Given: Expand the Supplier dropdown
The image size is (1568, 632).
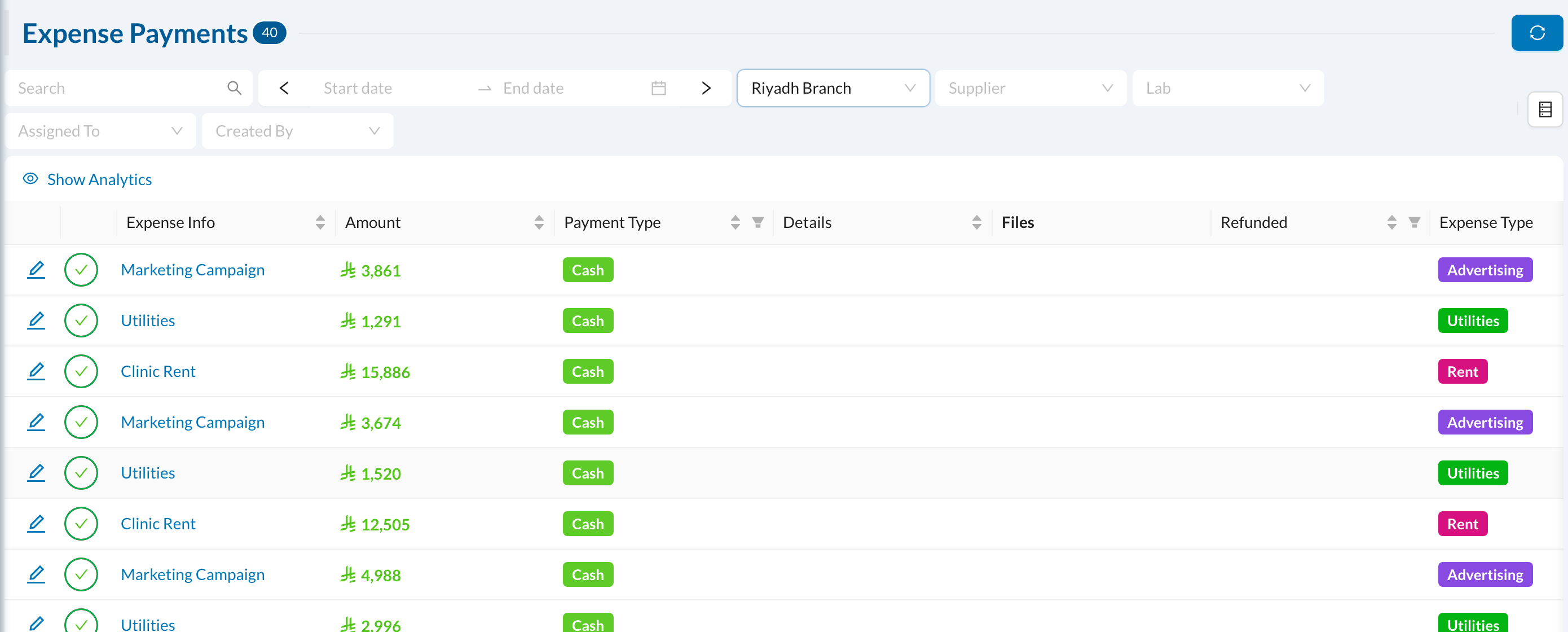Looking at the screenshot, I should pos(1030,88).
